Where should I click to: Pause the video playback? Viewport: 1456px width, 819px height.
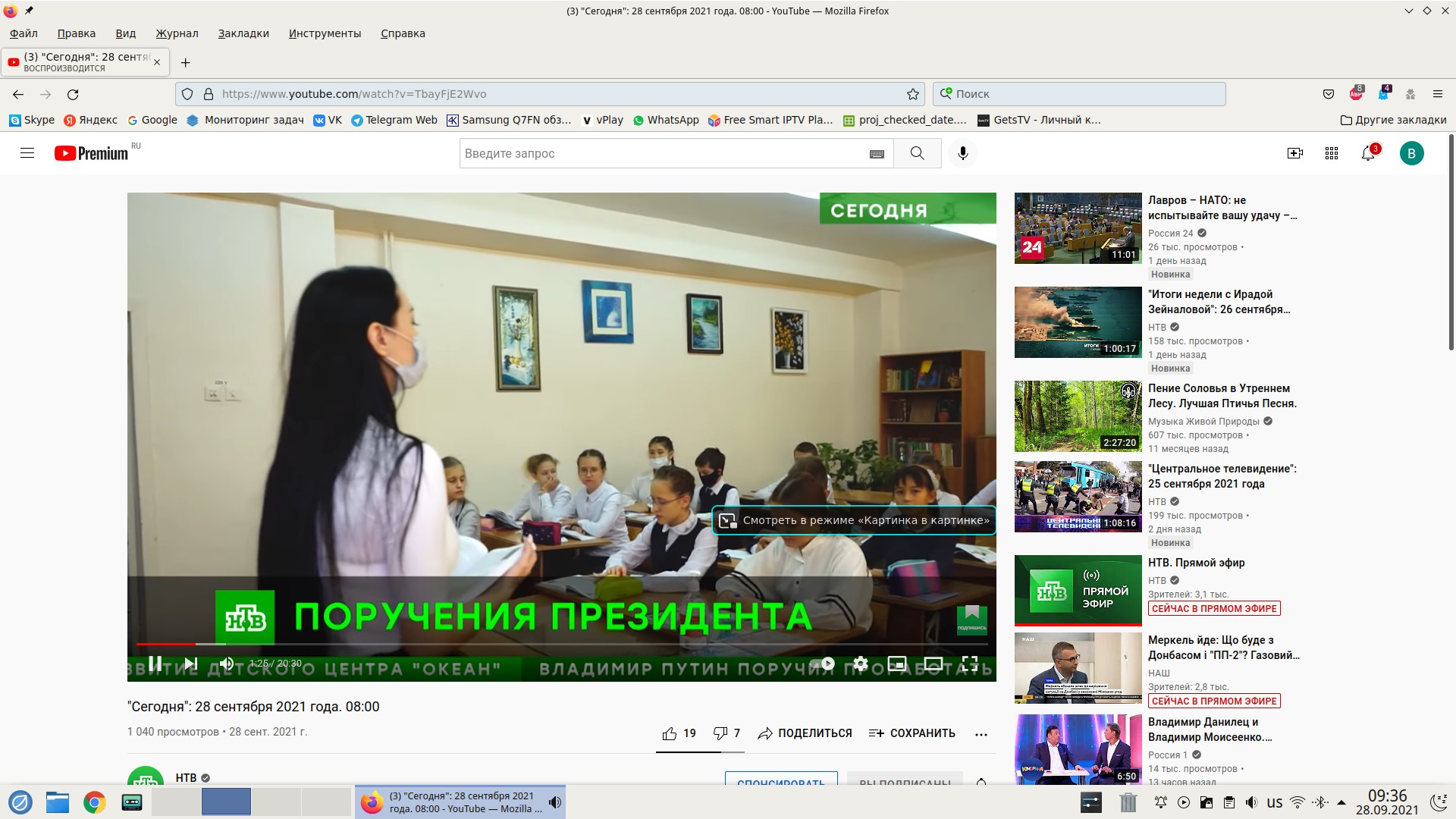pos(155,664)
